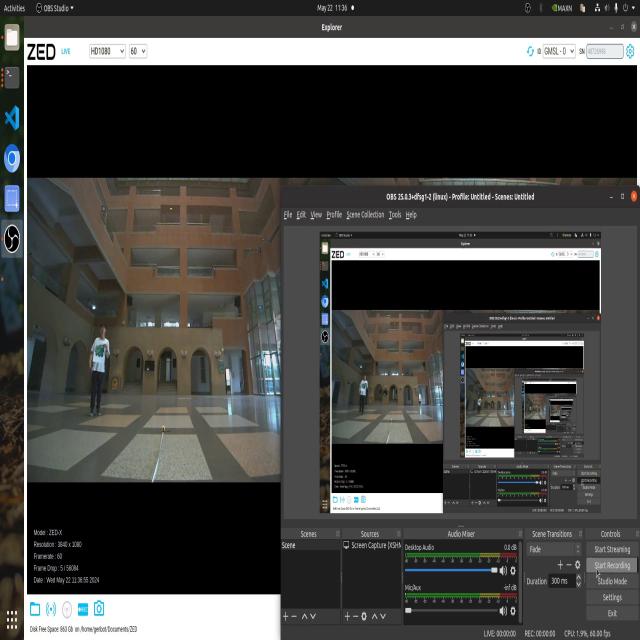
Task: Open the OBS View menu
Action: [316, 215]
